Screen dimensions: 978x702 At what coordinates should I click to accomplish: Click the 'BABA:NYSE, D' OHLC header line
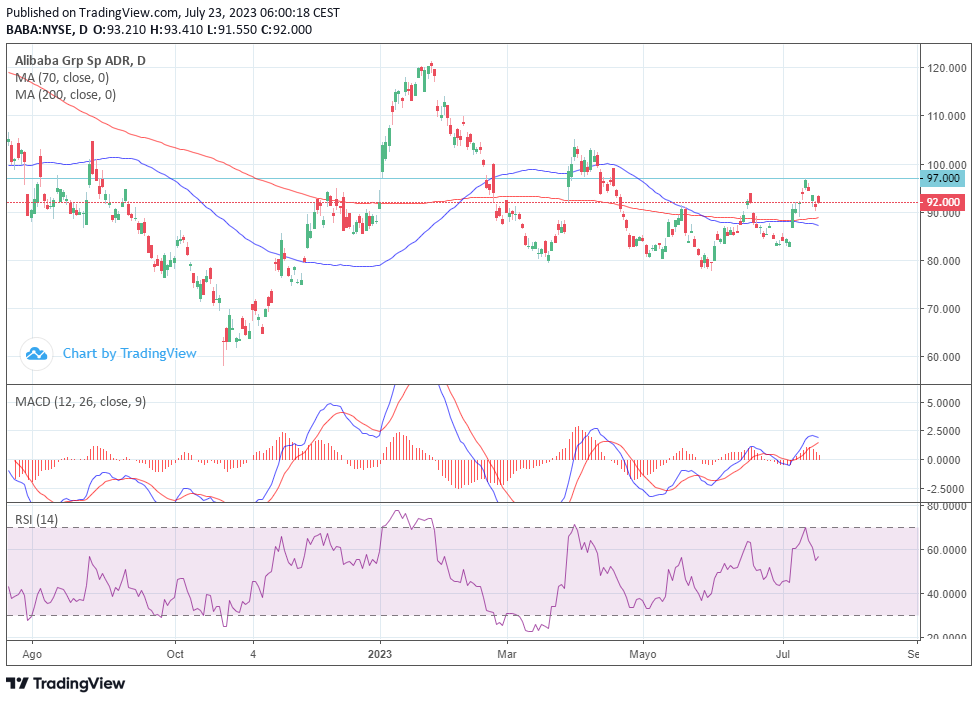pyautogui.click(x=159, y=29)
